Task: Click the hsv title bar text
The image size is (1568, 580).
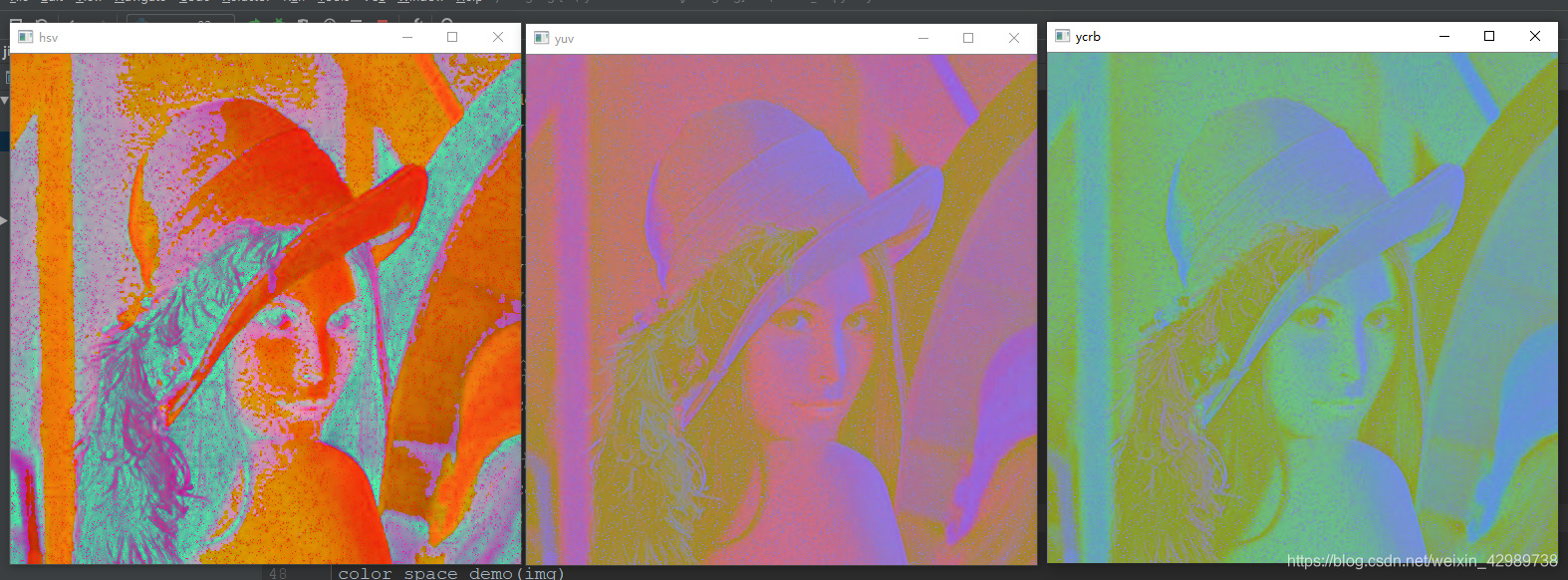Action: tap(48, 38)
